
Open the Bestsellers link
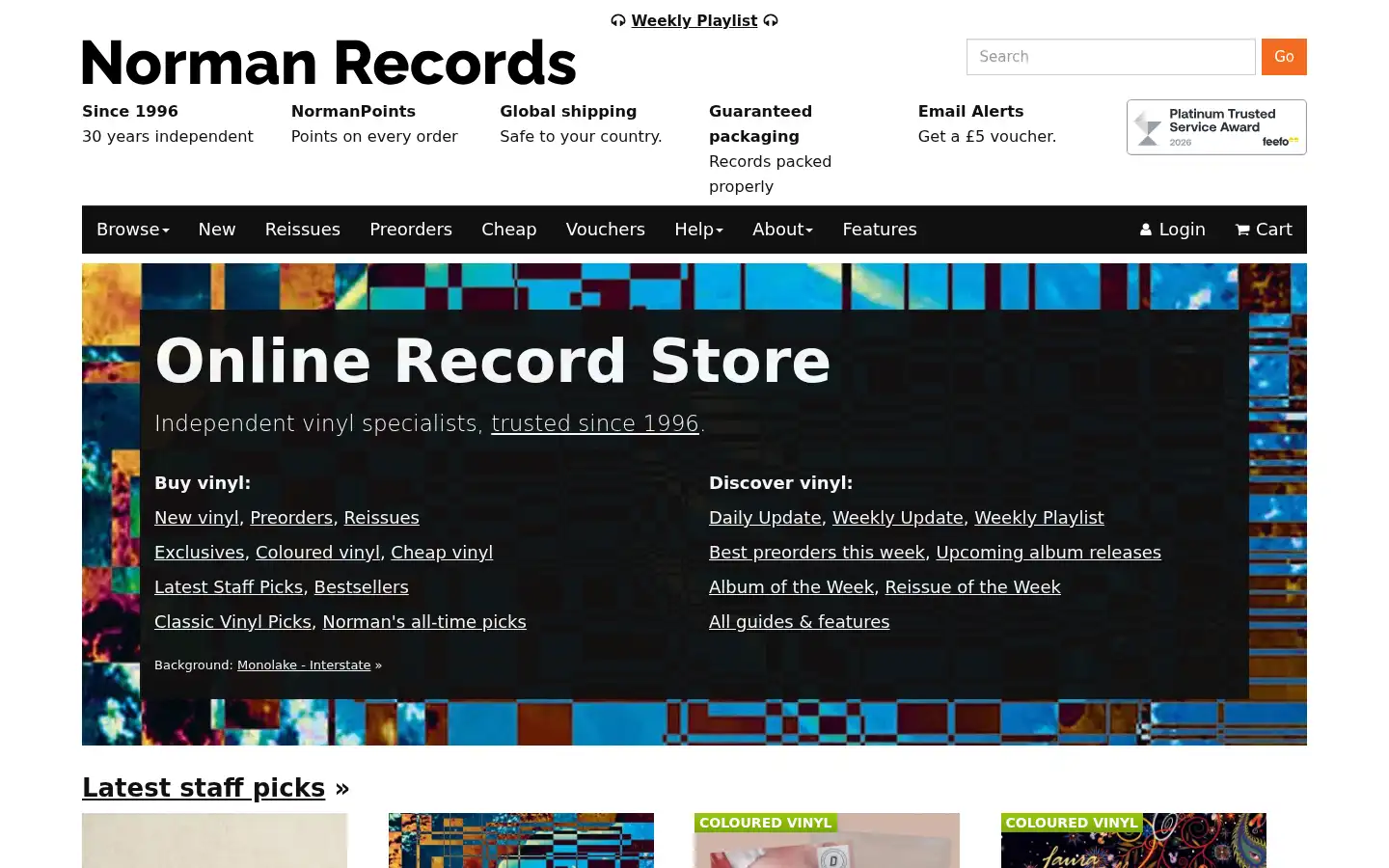tap(362, 587)
